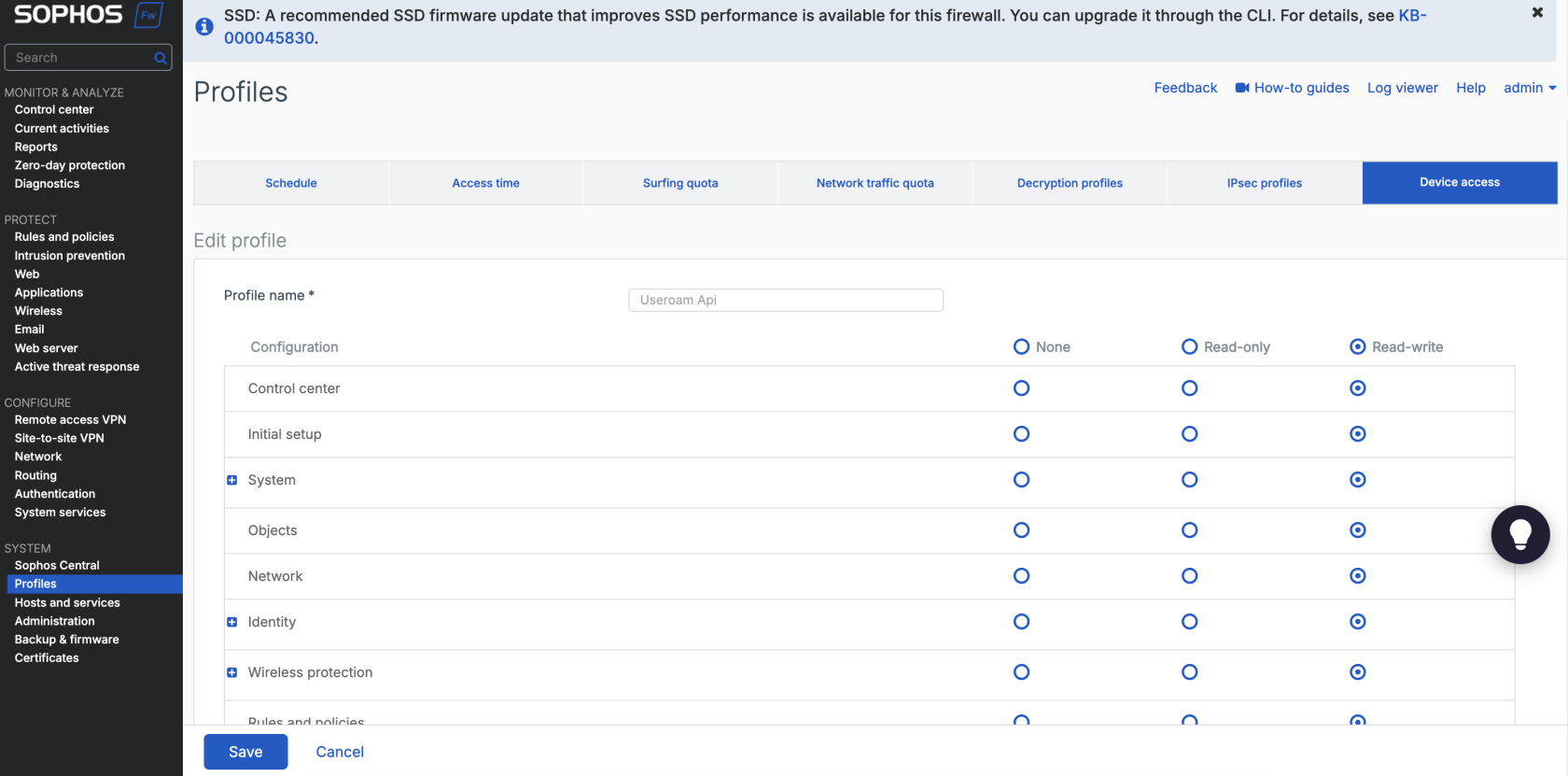This screenshot has height=776, width=1568.
Task: Select the Device access tab
Action: point(1460,183)
